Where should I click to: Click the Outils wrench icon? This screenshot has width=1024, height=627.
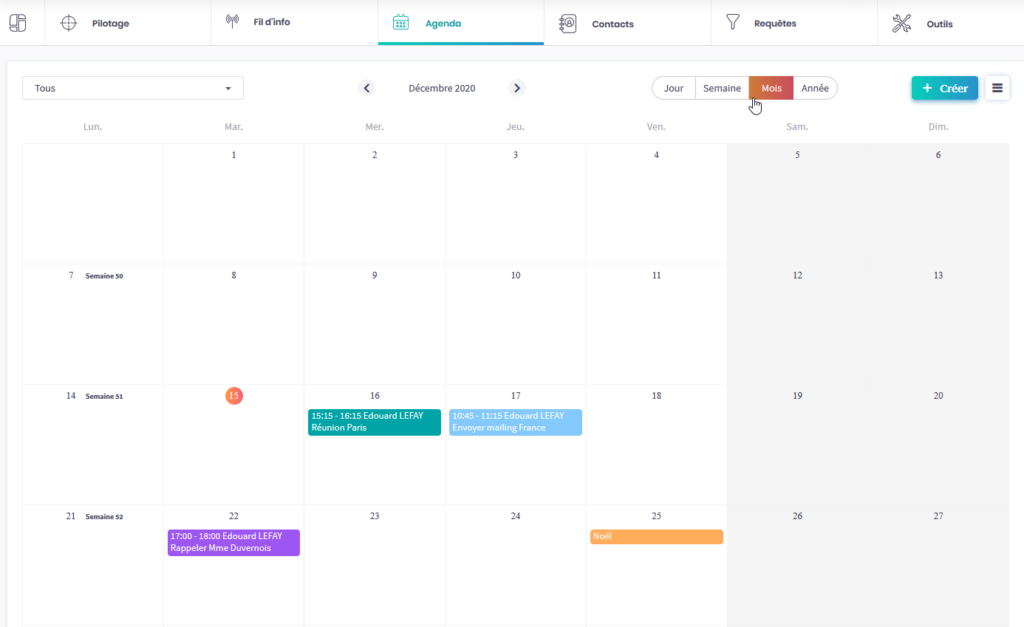(x=902, y=23)
